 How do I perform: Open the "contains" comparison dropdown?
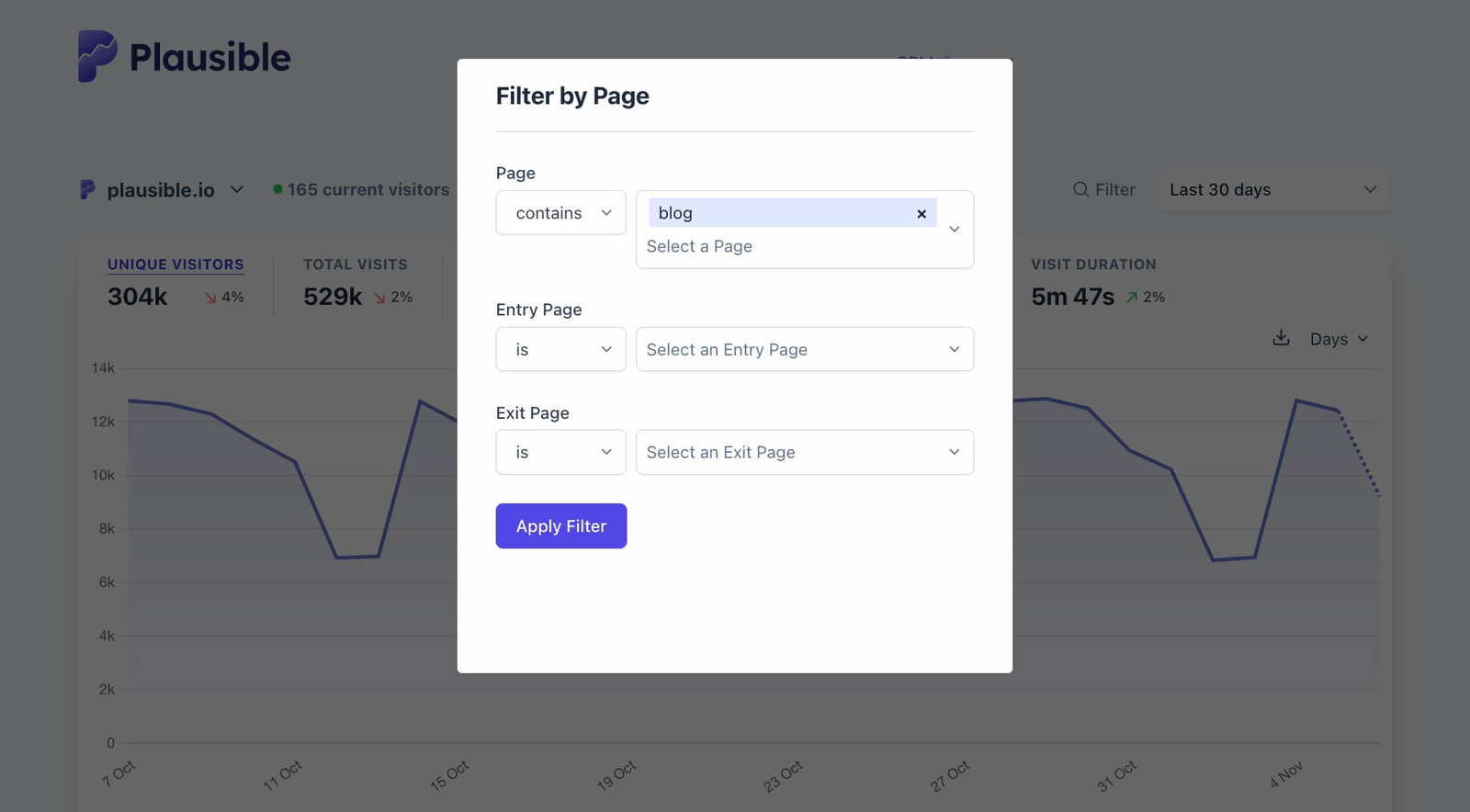pyautogui.click(x=560, y=212)
